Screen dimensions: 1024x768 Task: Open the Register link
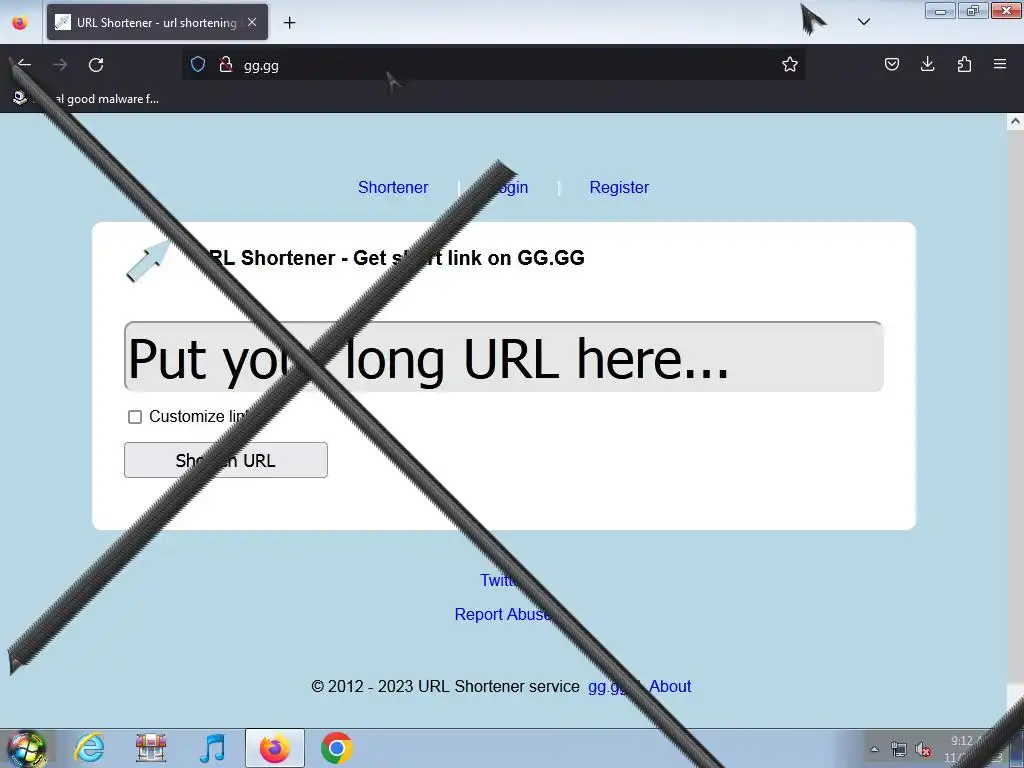point(619,187)
